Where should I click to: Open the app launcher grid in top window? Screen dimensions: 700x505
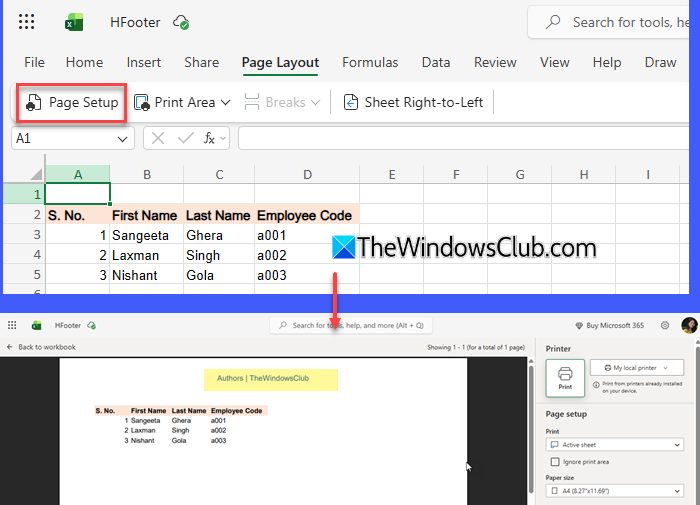pos(26,21)
